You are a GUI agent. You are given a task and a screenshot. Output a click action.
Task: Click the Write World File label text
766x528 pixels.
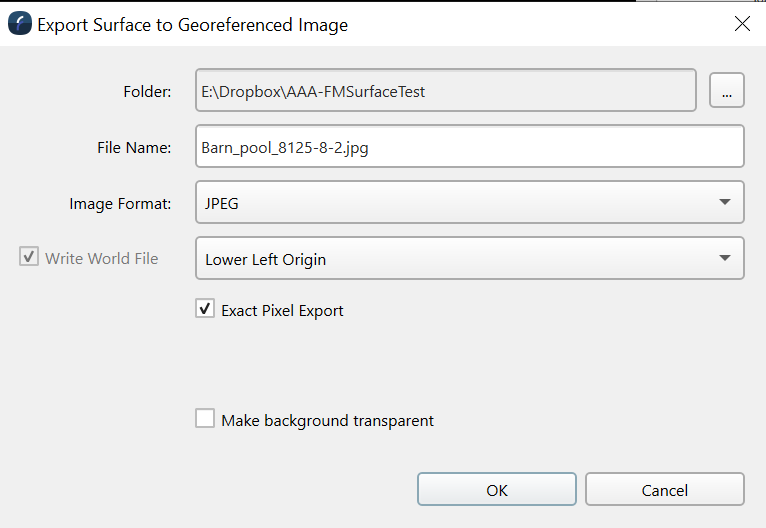(x=101, y=258)
